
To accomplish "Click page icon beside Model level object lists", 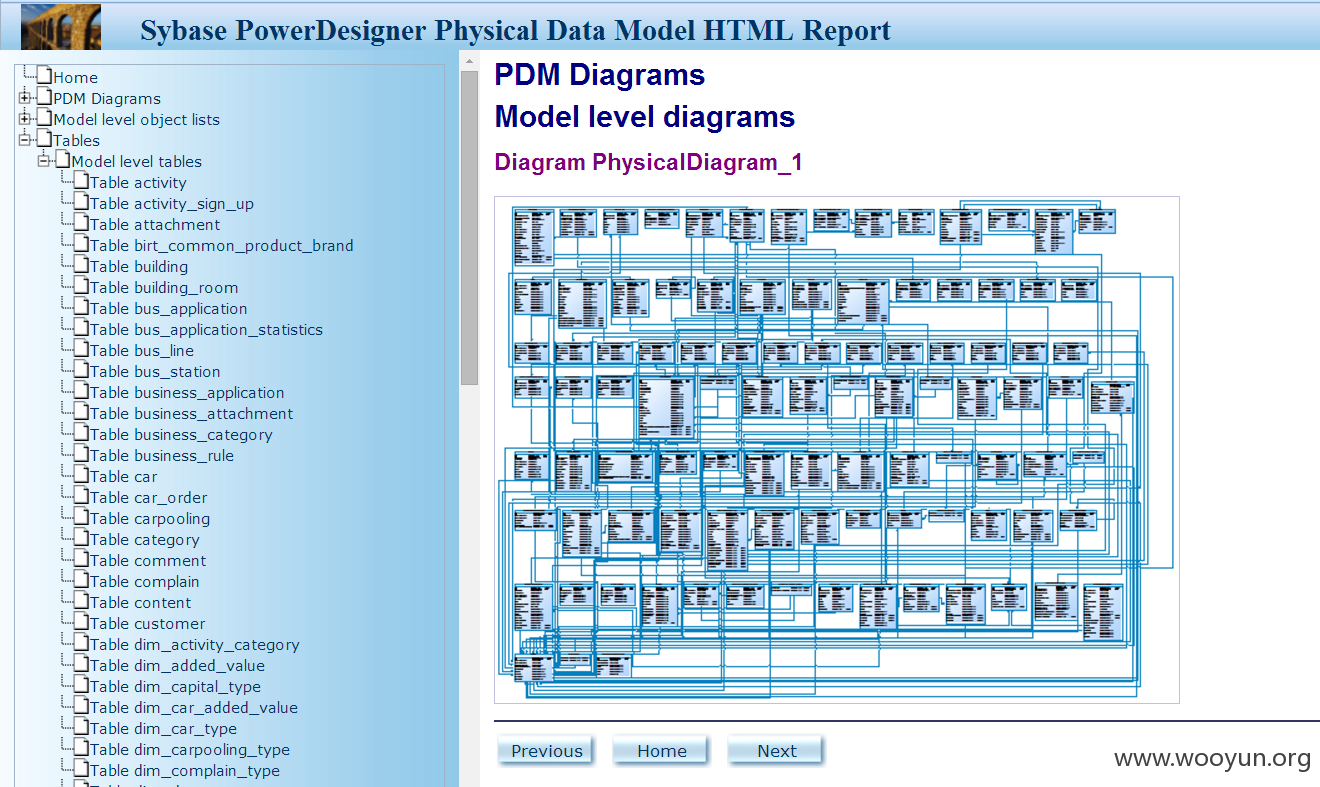I will click(x=44, y=118).
